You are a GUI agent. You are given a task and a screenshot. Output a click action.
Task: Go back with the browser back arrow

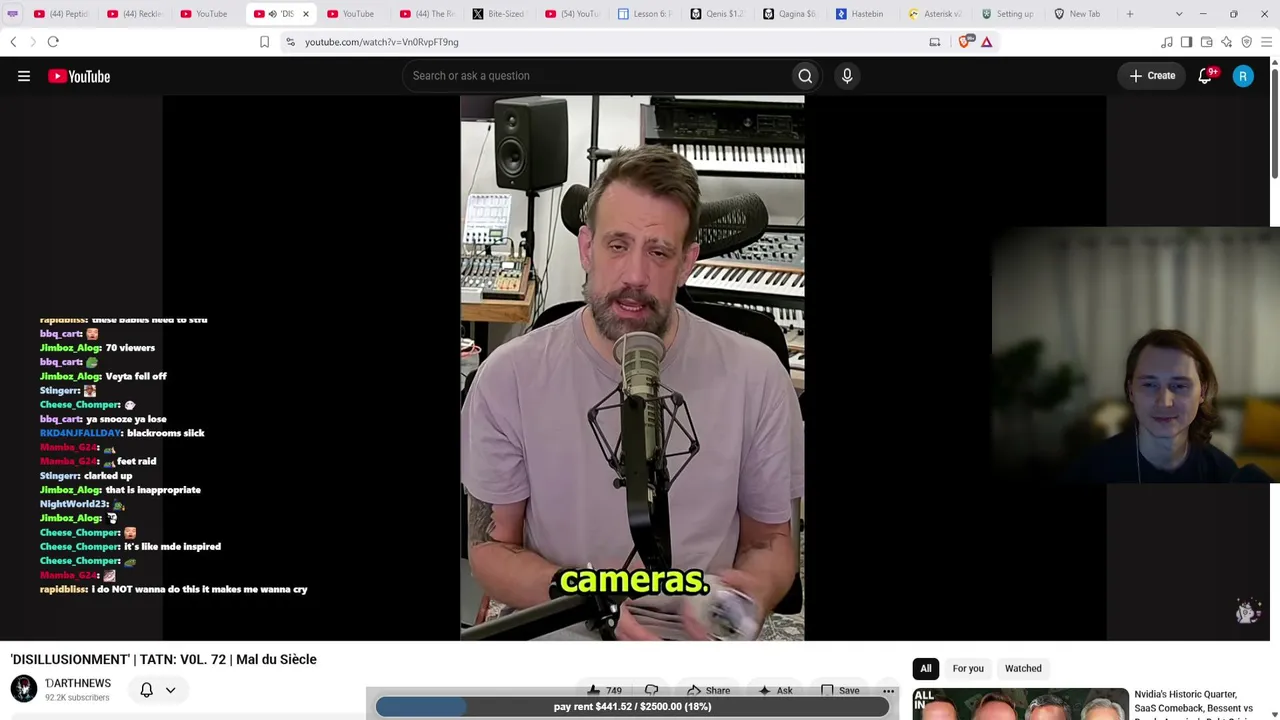click(x=13, y=42)
